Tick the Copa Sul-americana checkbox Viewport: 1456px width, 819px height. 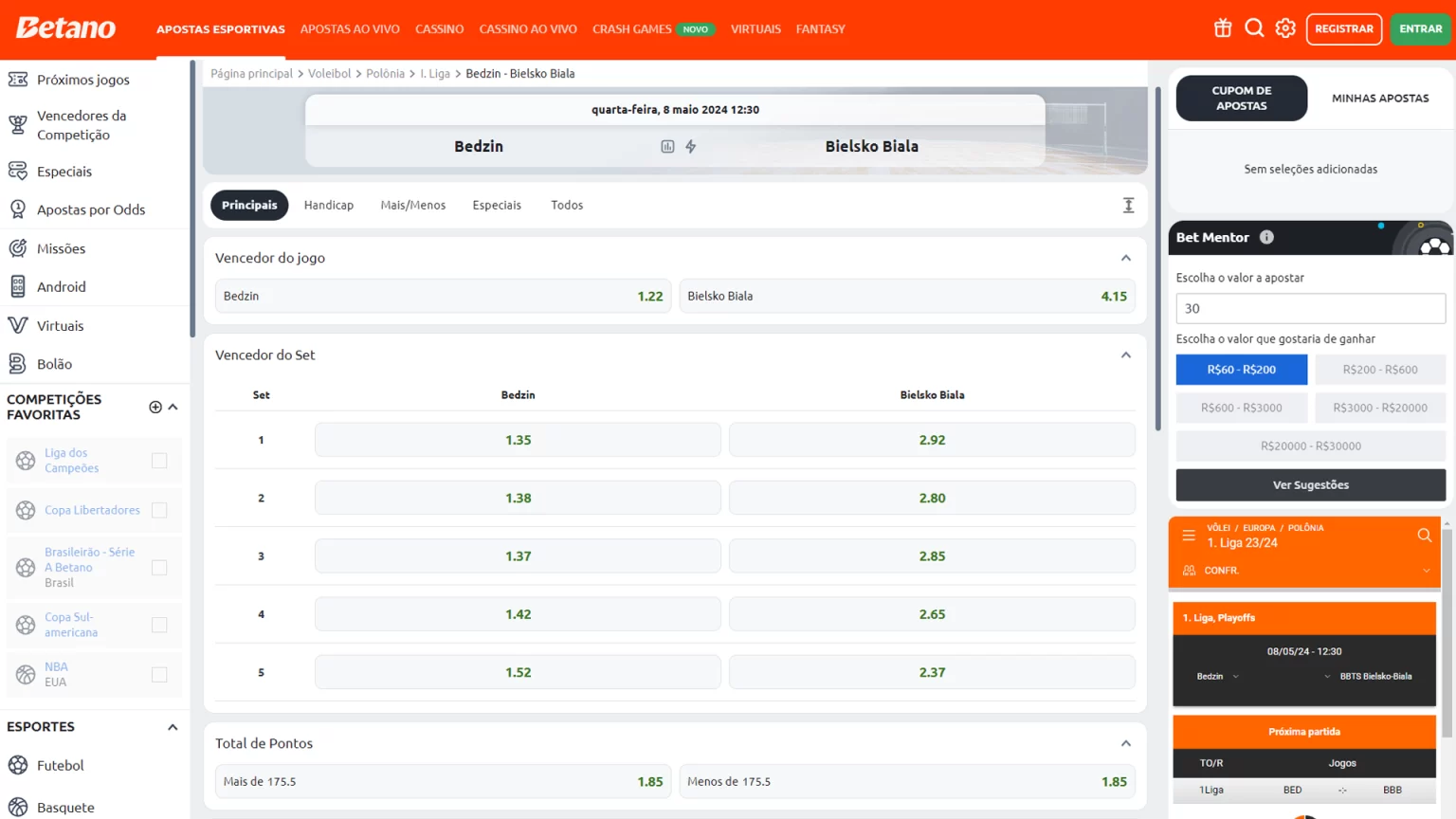click(x=159, y=625)
